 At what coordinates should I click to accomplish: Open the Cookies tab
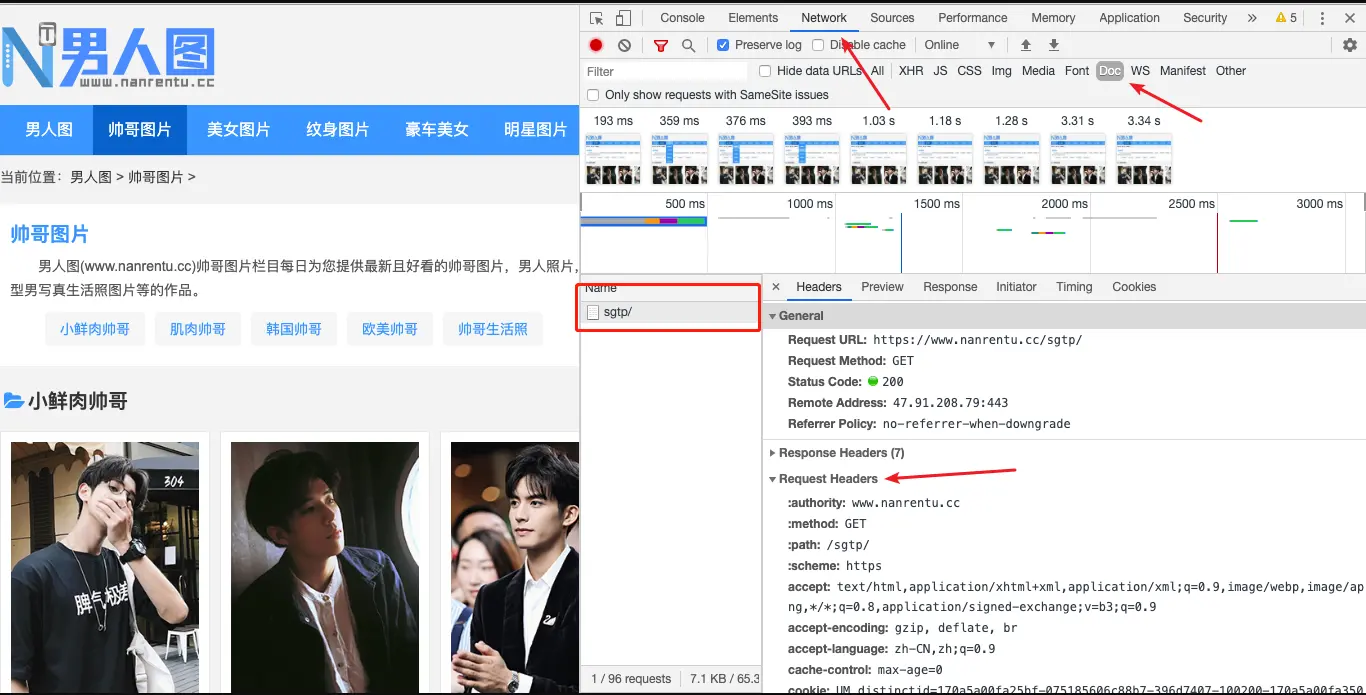coord(1134,287)
